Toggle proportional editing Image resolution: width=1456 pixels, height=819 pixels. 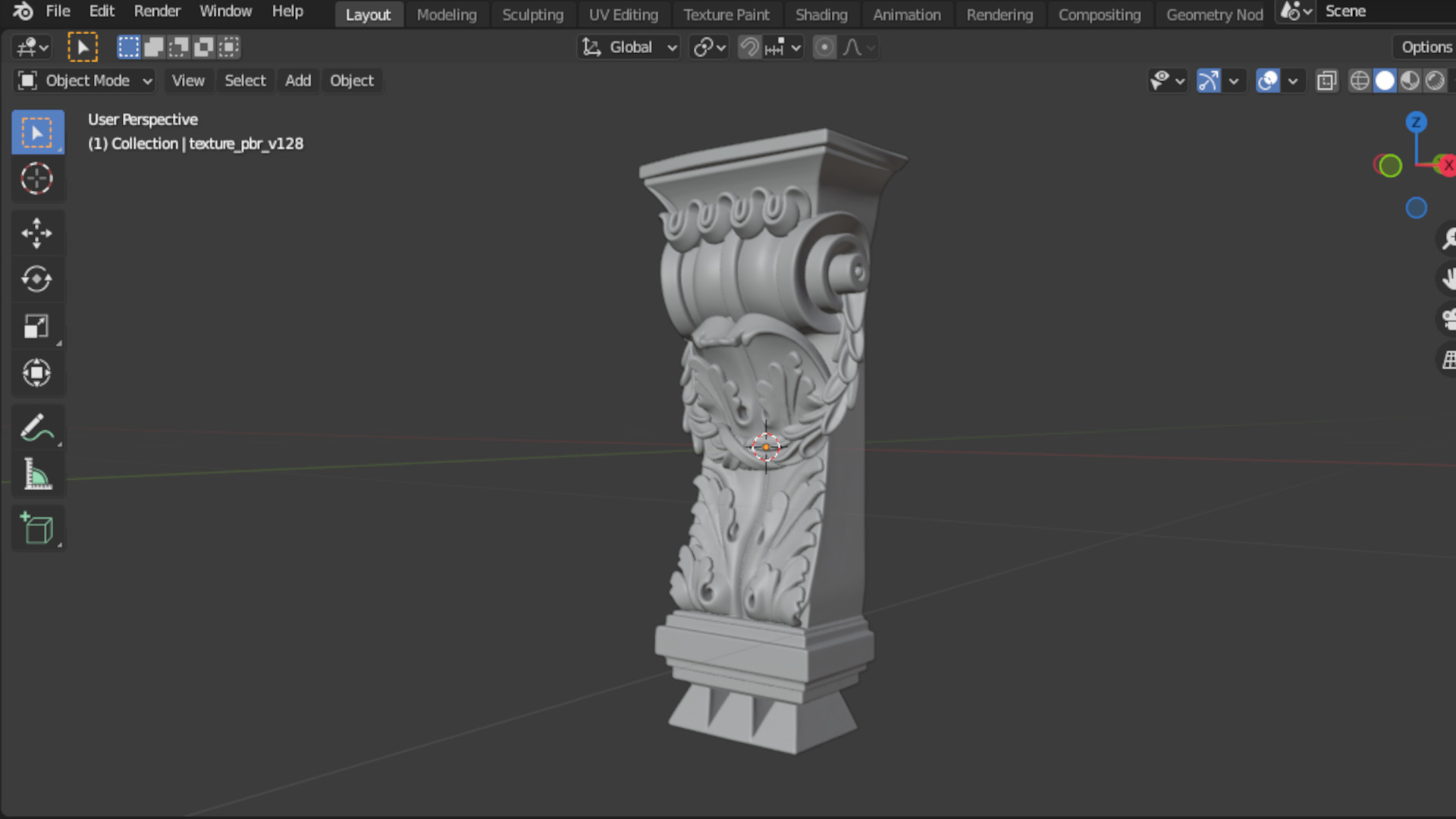[824, 48]
